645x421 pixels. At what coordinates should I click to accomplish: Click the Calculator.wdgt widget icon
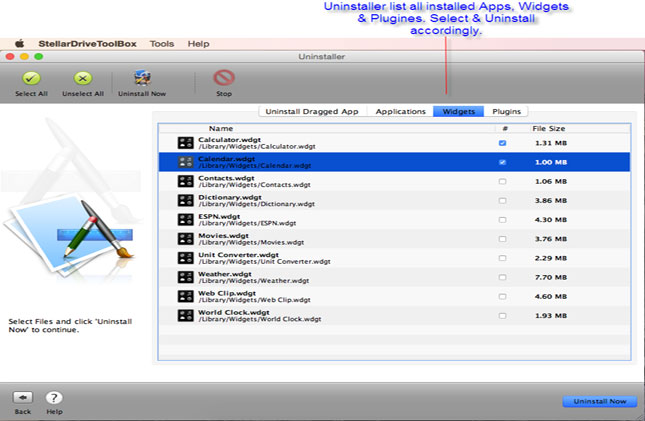[x=186, y=143]
